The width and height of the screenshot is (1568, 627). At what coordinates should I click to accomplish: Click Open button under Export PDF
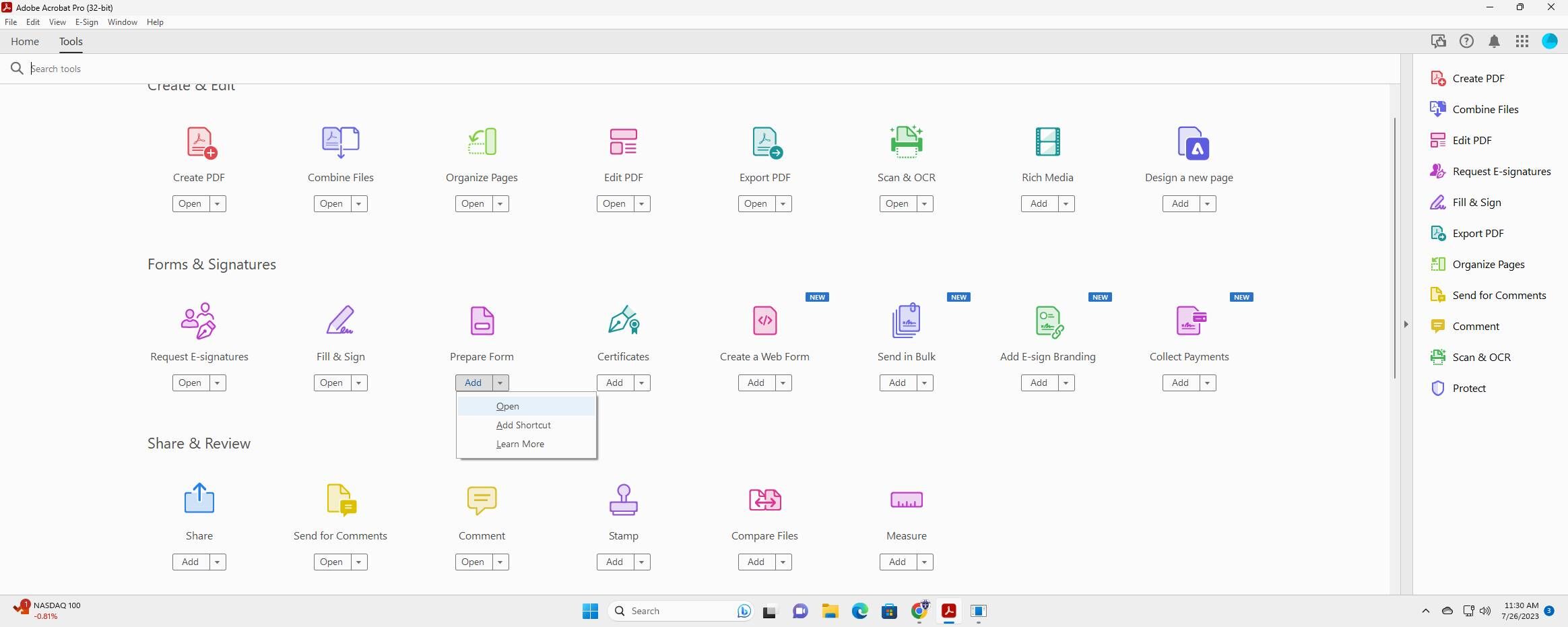click(756, 203)
